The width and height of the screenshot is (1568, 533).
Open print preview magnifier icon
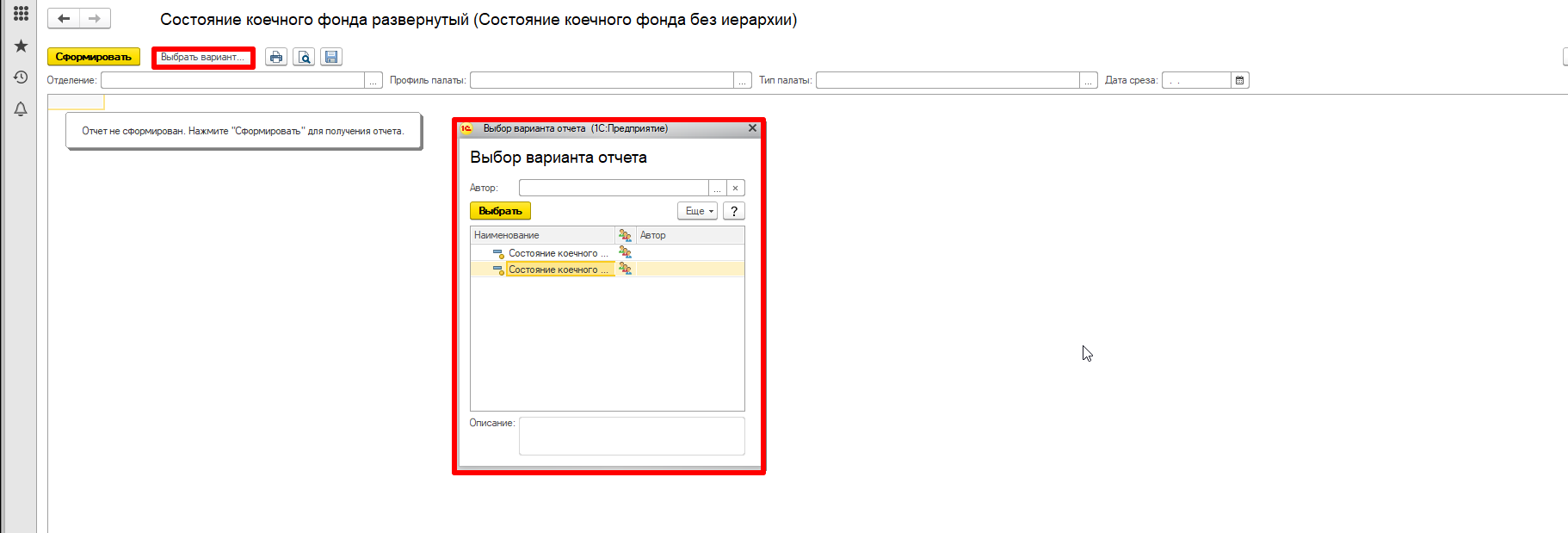click(304, 57)
